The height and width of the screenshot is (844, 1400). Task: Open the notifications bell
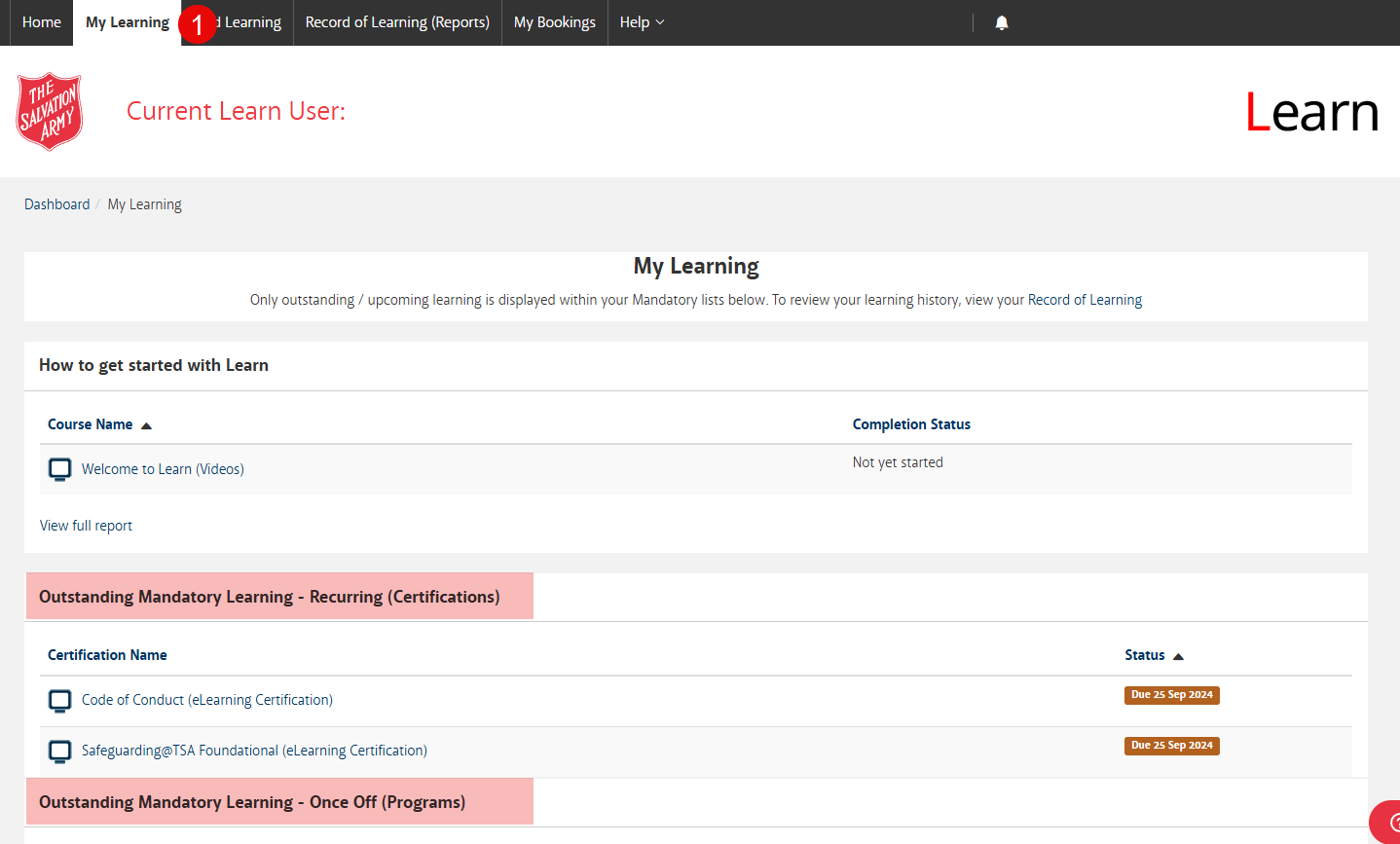(1001, 21)
